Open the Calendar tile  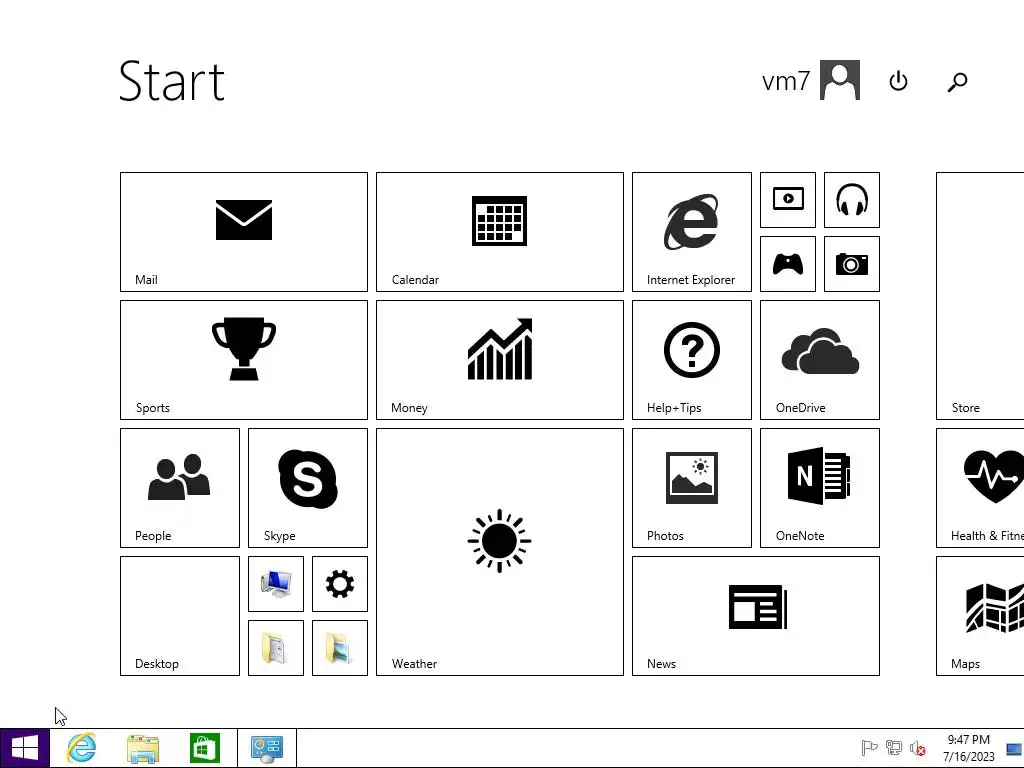[500, 232]
